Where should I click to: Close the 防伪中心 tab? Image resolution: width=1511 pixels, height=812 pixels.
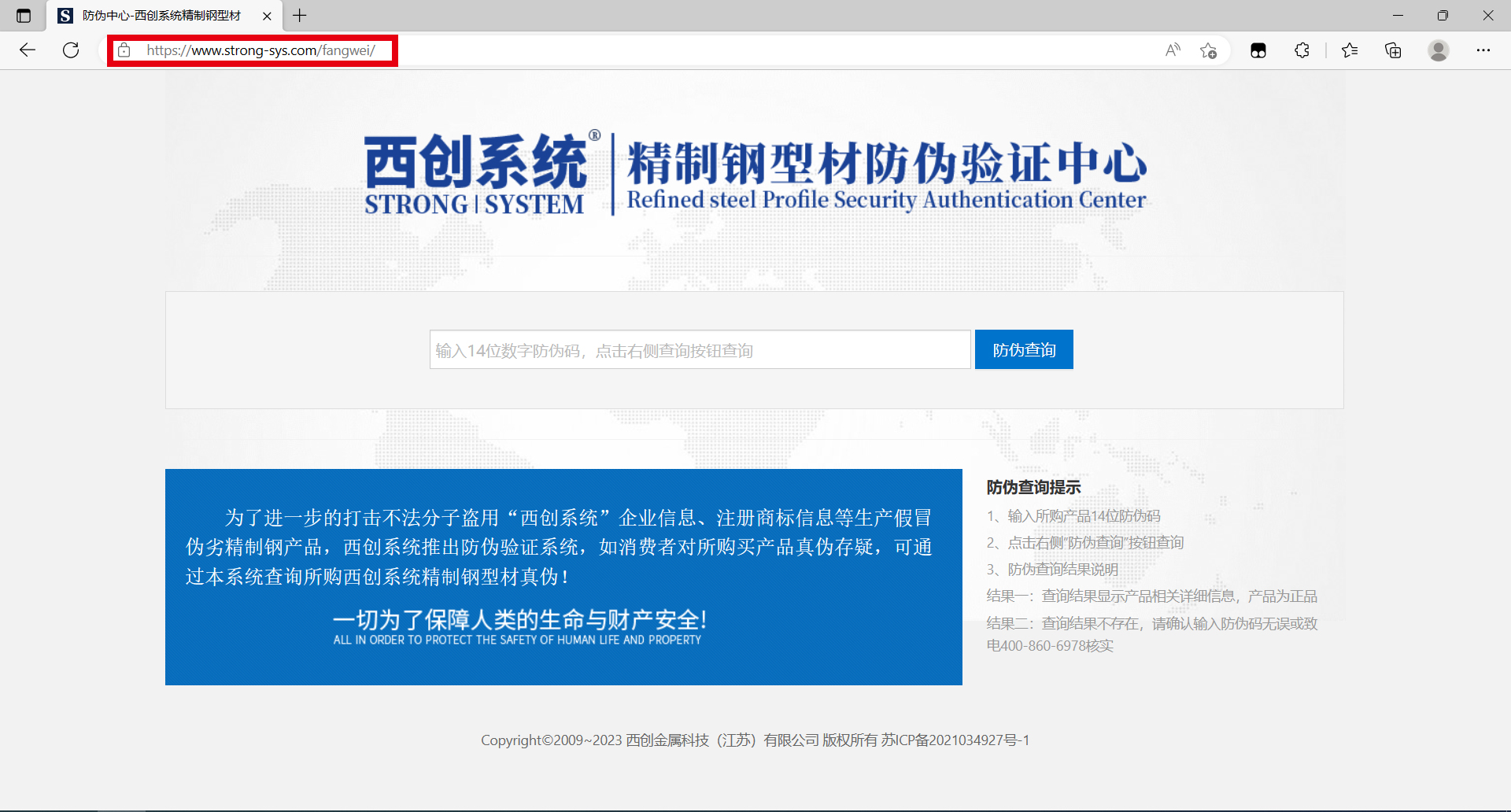(x=267, y=16)
